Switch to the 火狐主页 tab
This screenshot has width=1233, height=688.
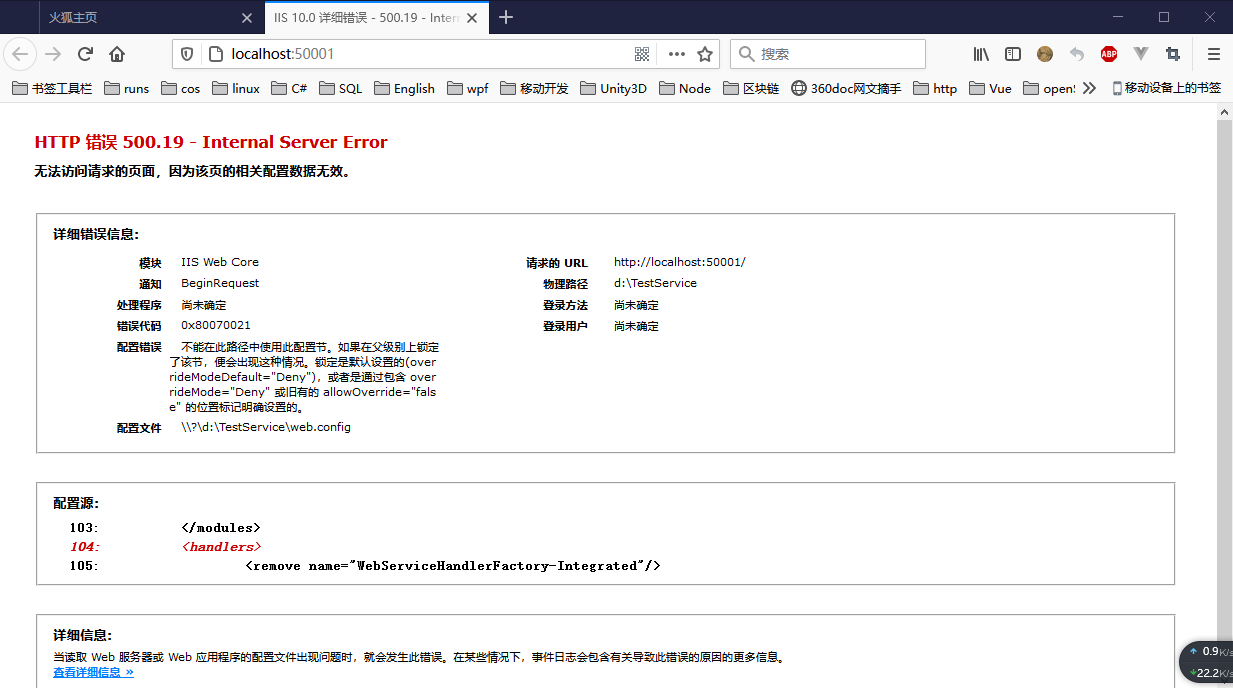click(x=152, y=18)
